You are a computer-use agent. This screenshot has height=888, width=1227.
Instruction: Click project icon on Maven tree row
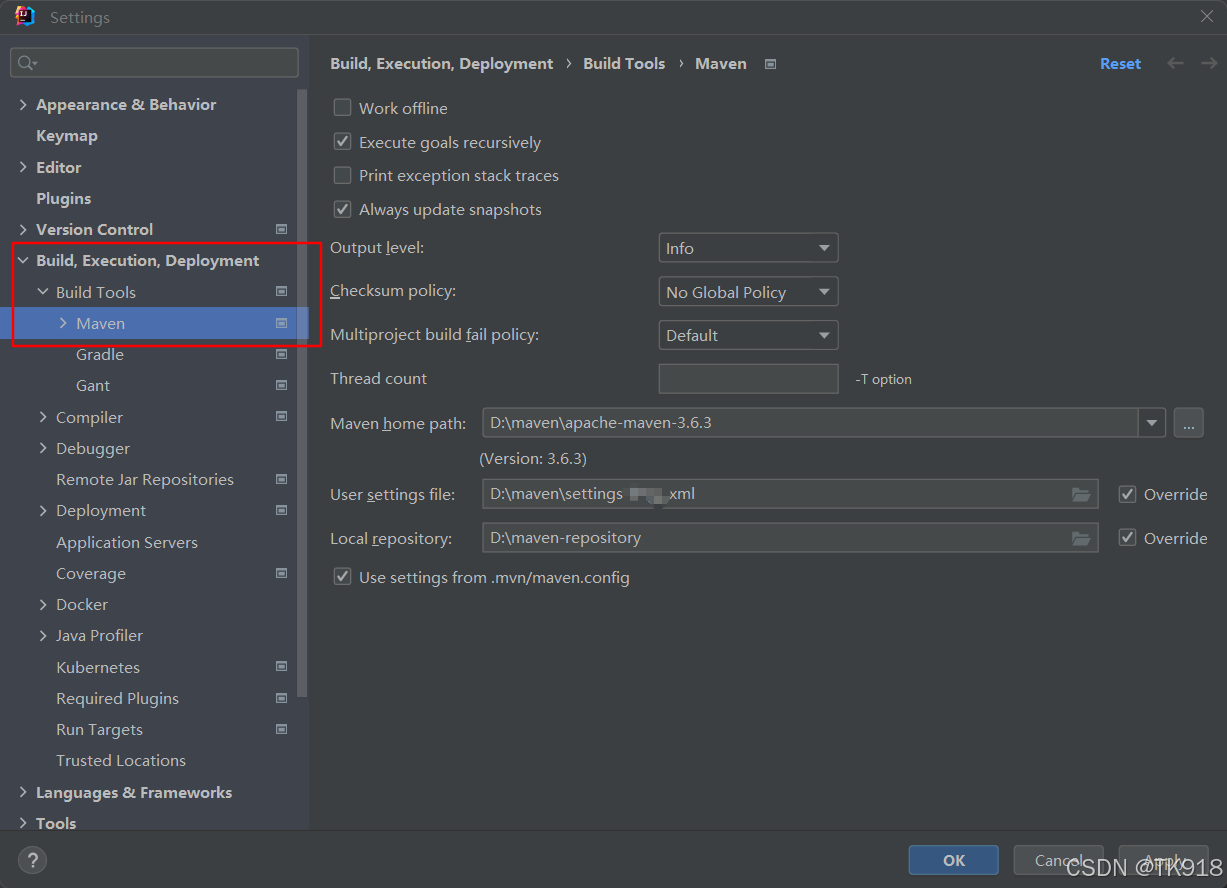click(281, 323)
